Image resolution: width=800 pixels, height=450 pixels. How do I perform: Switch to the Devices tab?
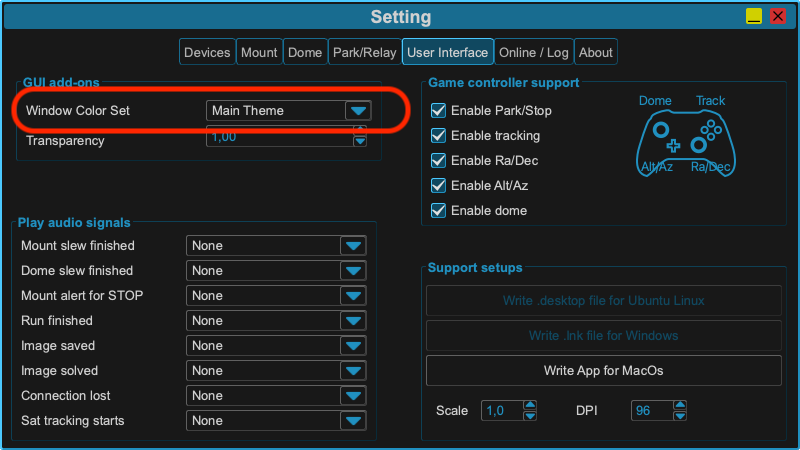[207, 52]
